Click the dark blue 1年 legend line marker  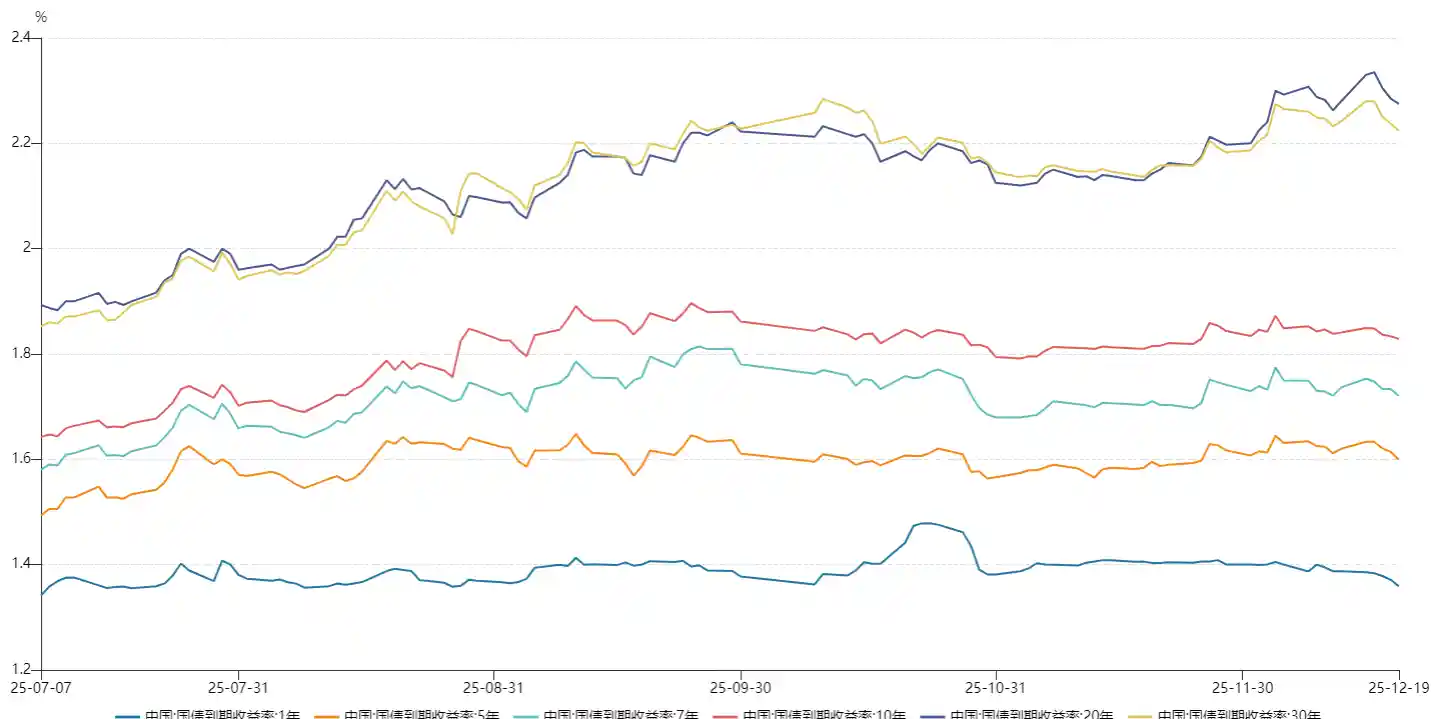(x=127, y=715)
